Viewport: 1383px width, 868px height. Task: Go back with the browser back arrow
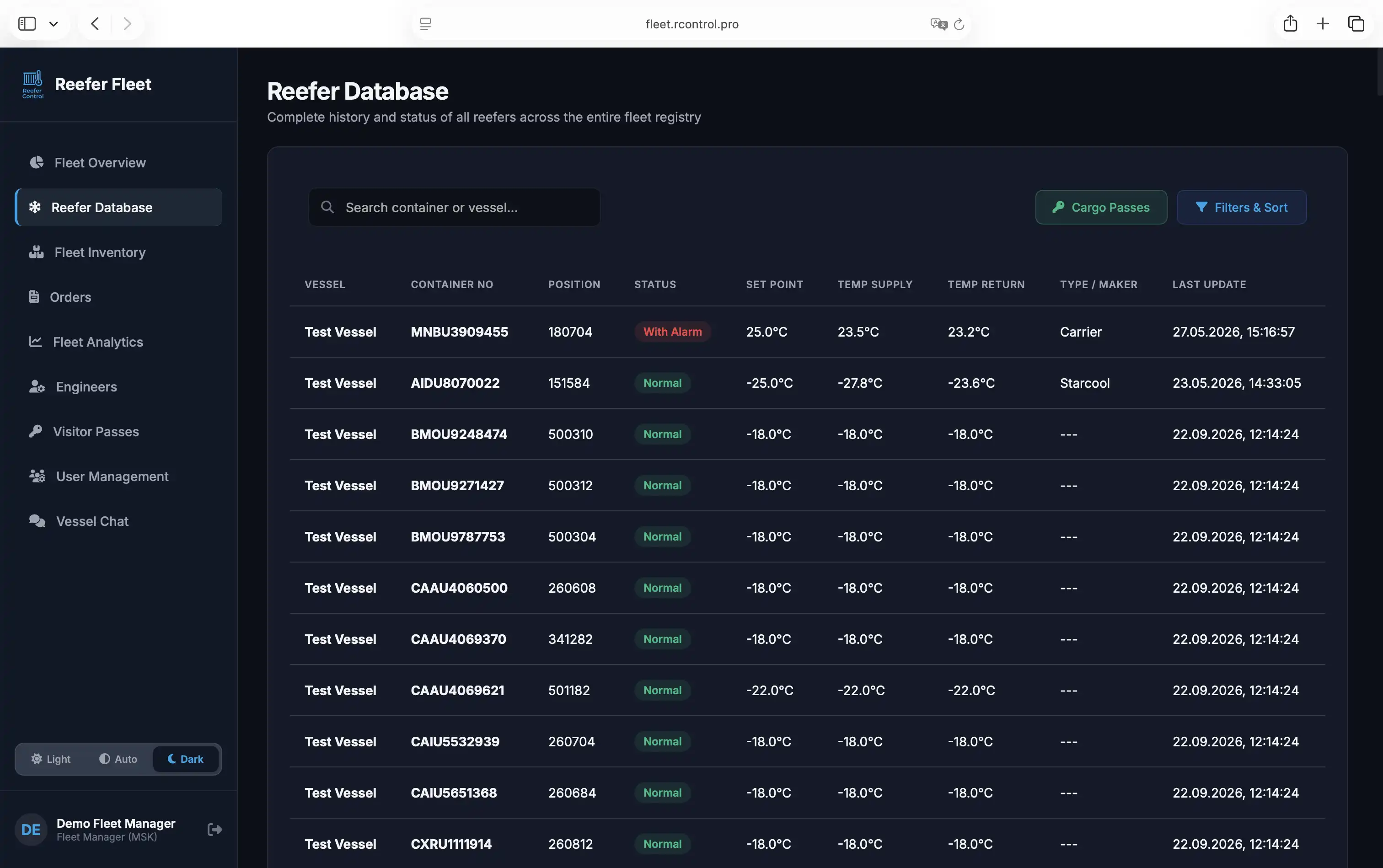pyautogui.click(x=95, y=23)
